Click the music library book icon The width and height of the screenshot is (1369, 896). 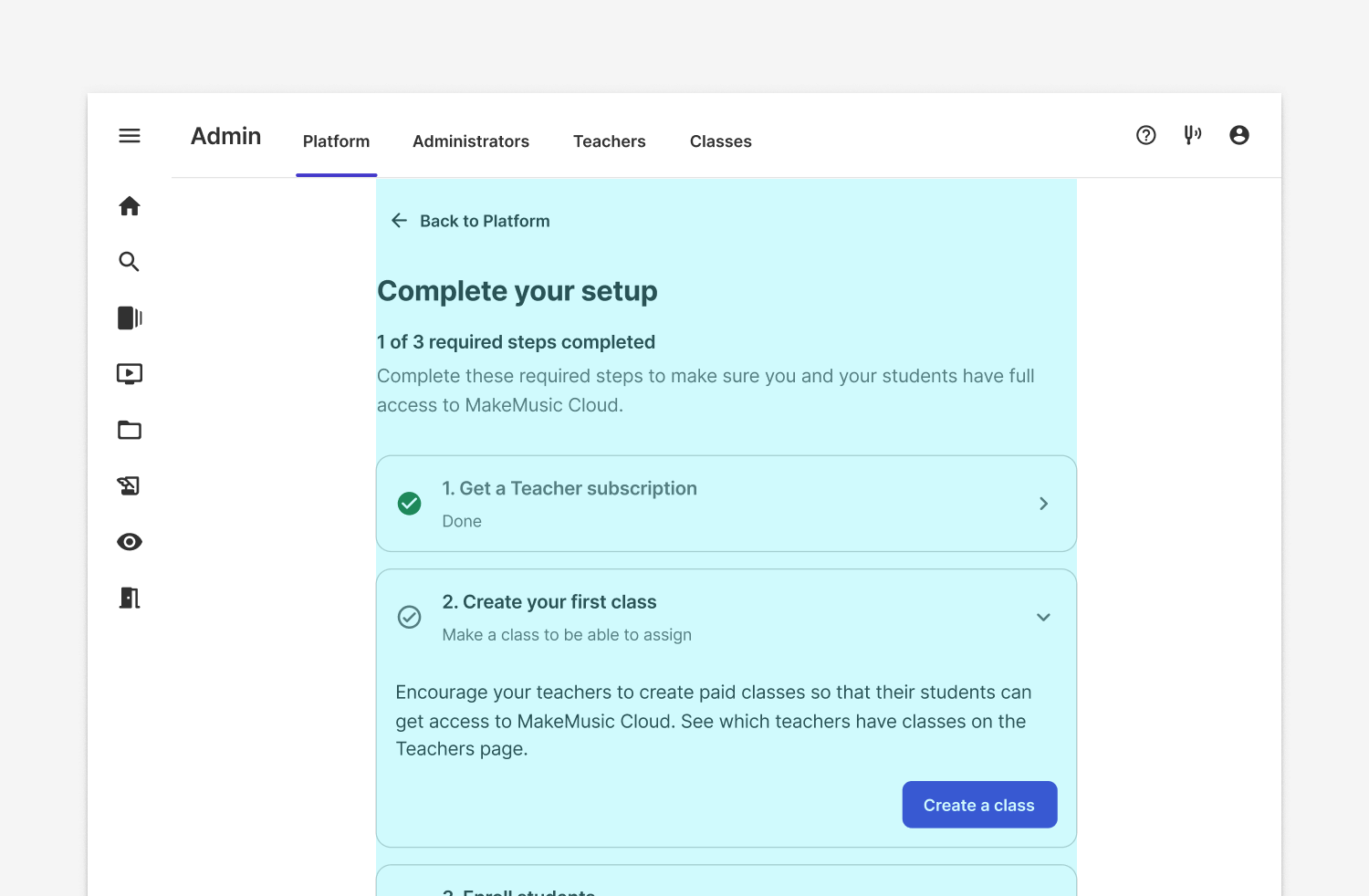point(130,318)
